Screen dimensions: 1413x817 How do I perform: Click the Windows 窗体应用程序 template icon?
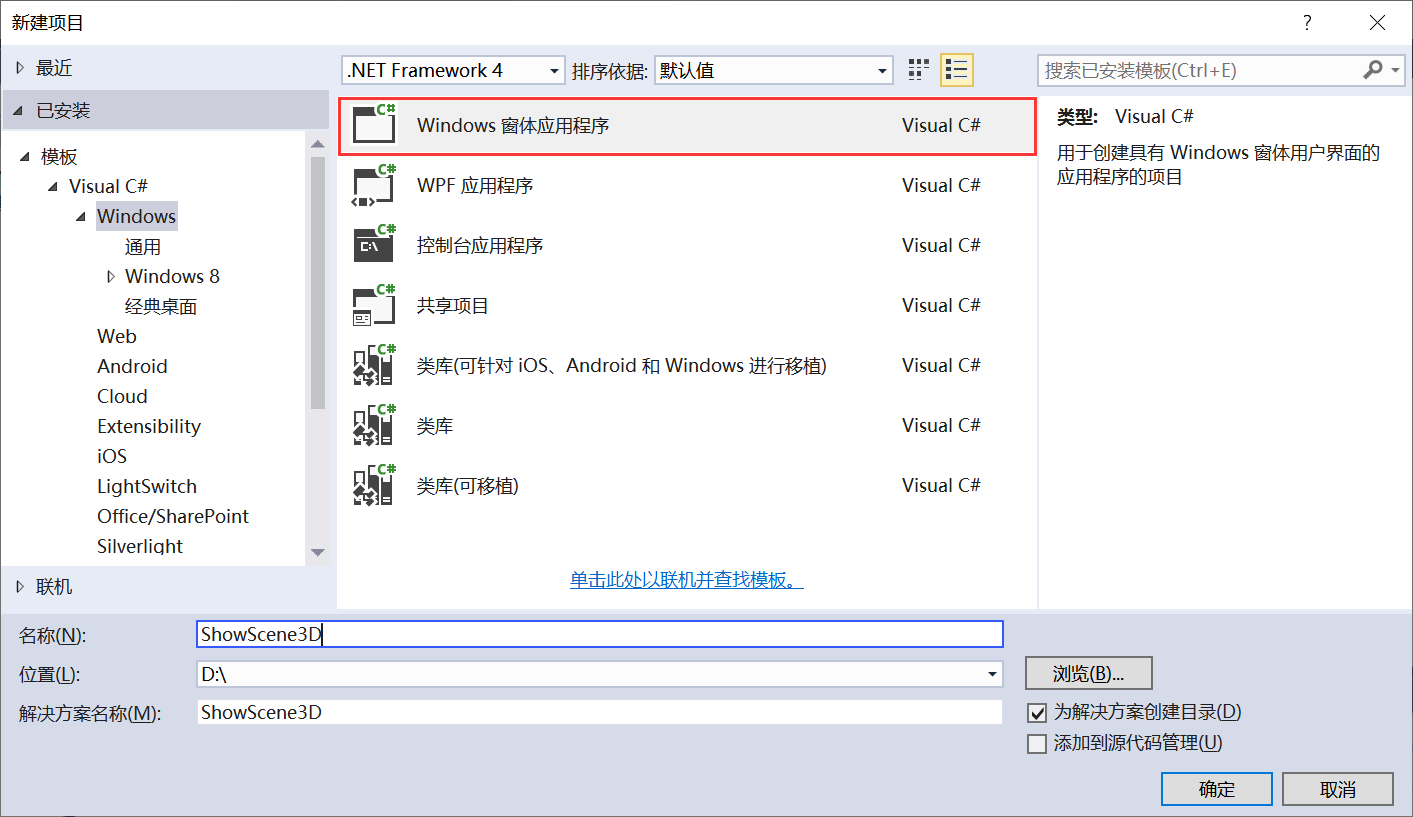pyautogui.click(x=375, y=125)
